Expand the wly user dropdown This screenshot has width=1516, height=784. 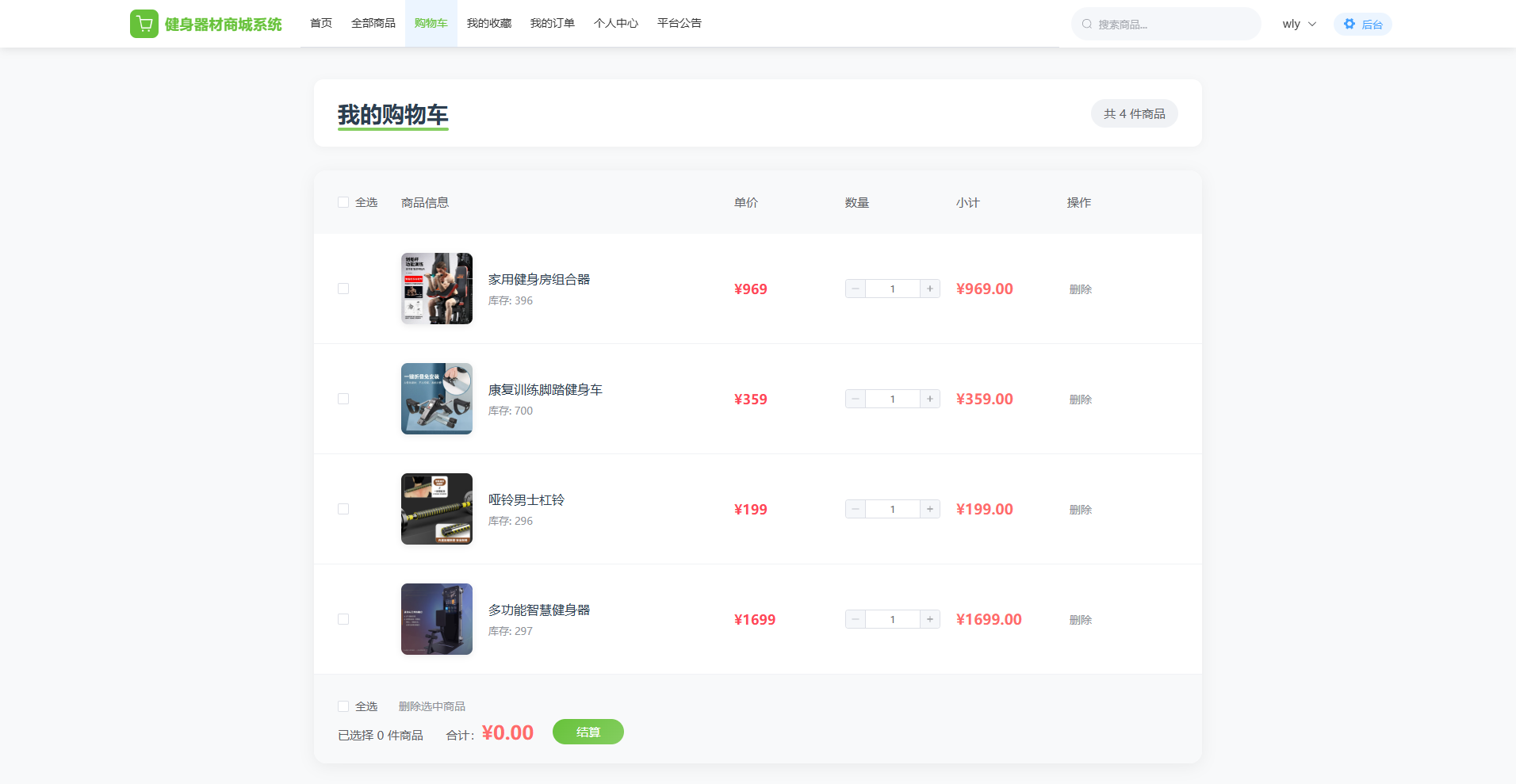click(x=1299, y=24)
